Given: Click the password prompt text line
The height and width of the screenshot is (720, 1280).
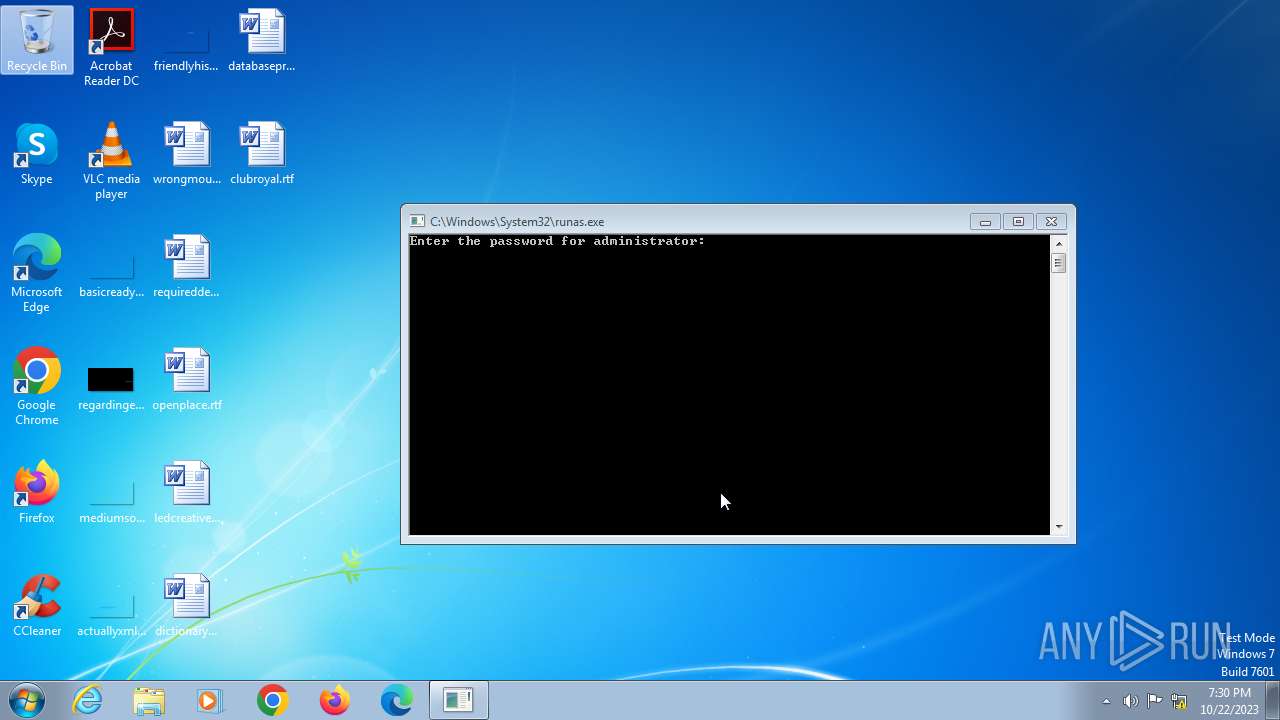Looking at the screenshot, I should [557, 241].
